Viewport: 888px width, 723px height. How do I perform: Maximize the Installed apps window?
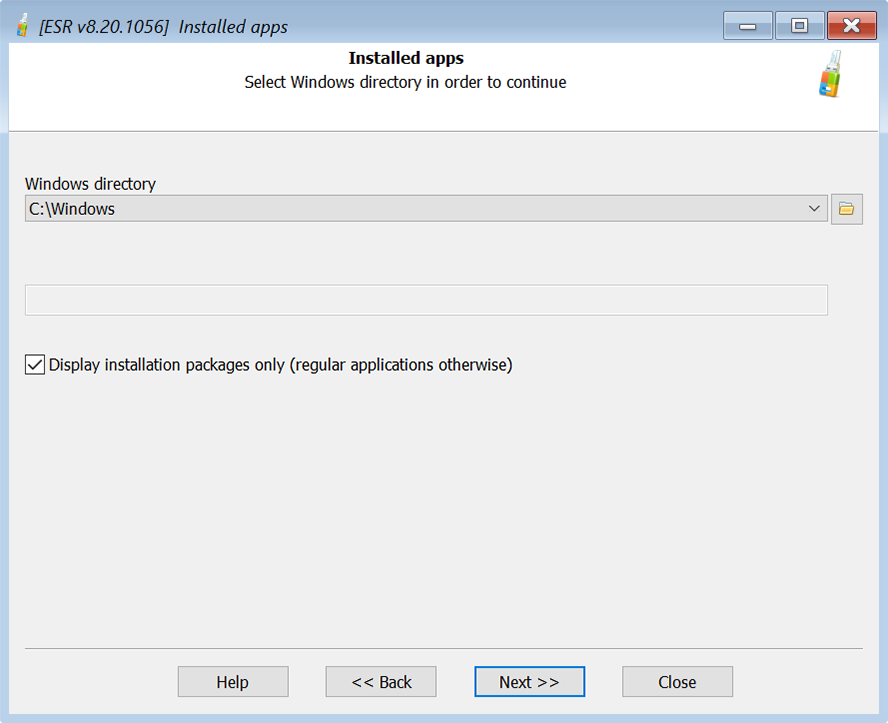pyautogui.click(x=799, y=26)
